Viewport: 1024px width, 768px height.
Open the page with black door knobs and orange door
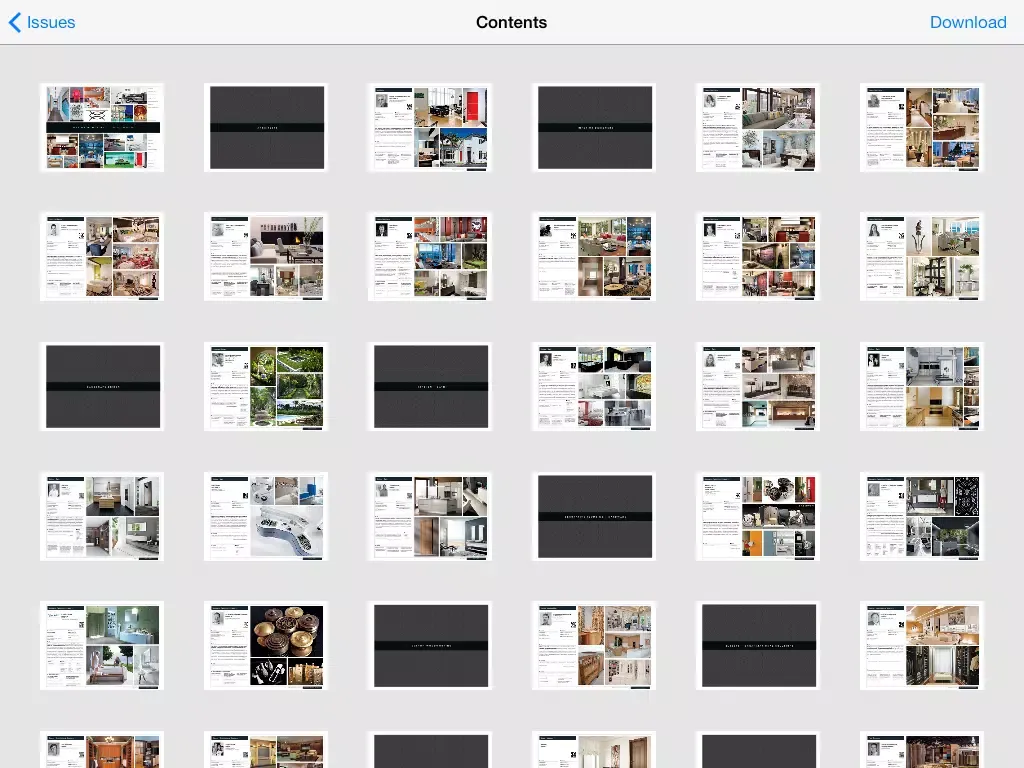pos(758,517)
